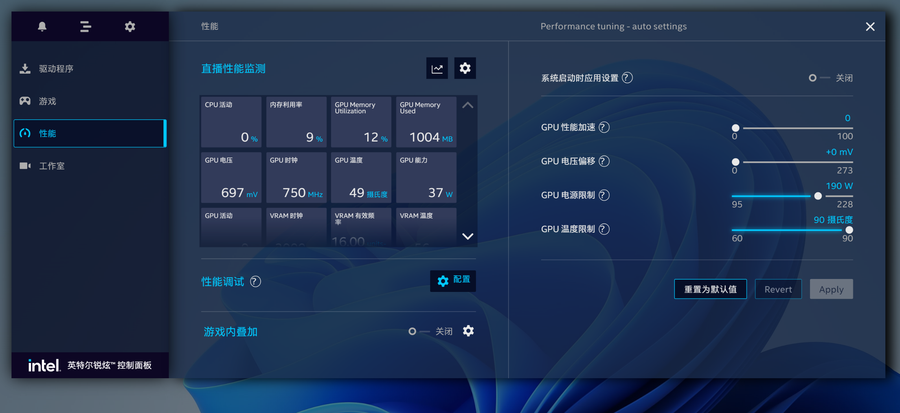This screenshot has width=900, height=413.
Task: Click help icon next to GPU 性能加速
Action: (x=604, y=128)
